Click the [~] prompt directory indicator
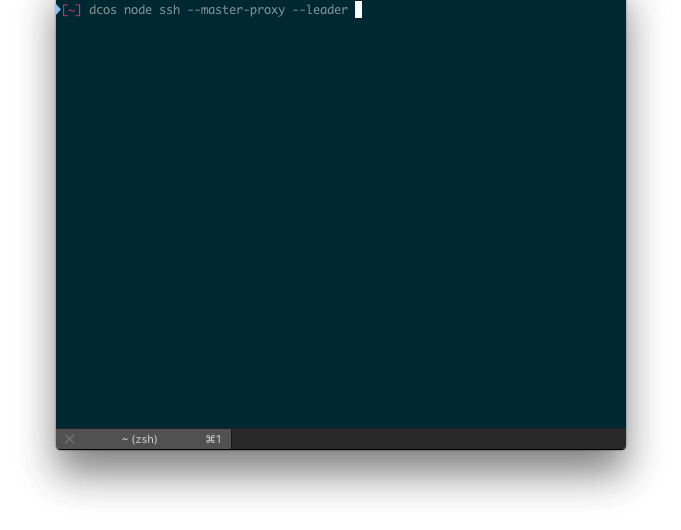 coord(72,10)
